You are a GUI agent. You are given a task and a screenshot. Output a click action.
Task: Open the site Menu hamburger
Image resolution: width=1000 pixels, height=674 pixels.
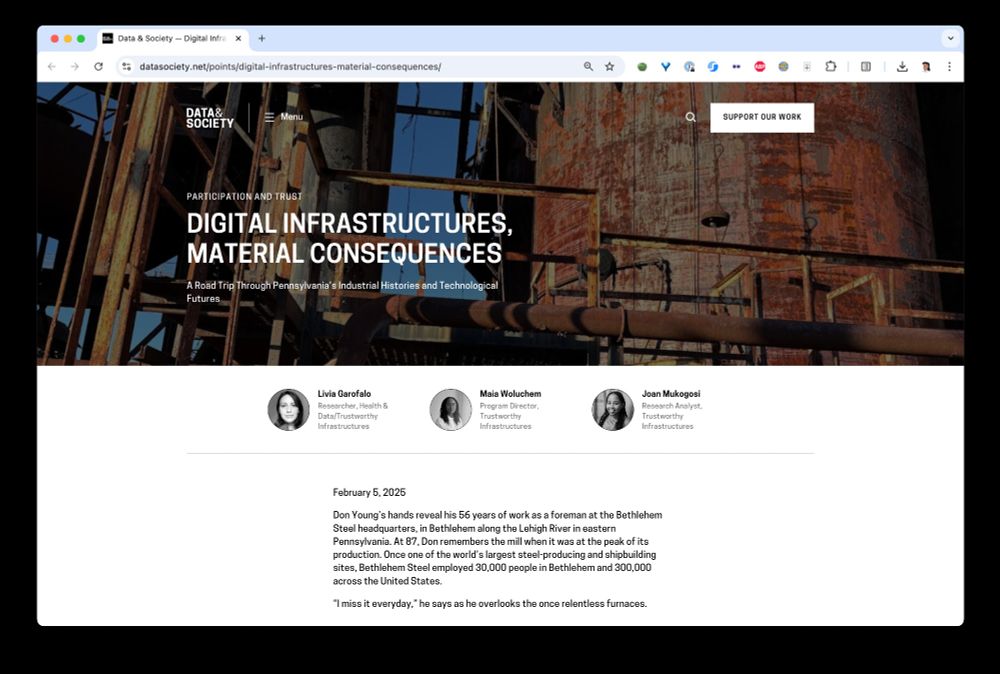pyautogui.click(x=284, y=117)
